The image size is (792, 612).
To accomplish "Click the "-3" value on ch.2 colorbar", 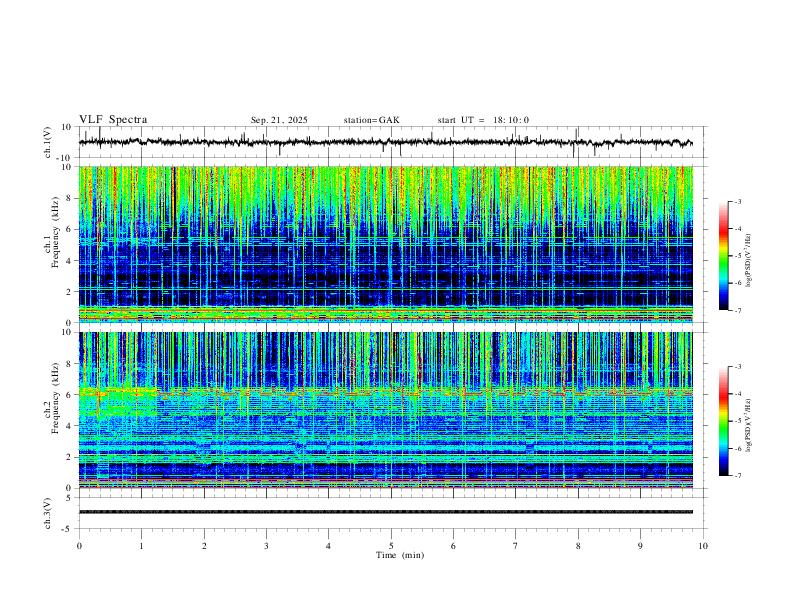I will (737, 367).
